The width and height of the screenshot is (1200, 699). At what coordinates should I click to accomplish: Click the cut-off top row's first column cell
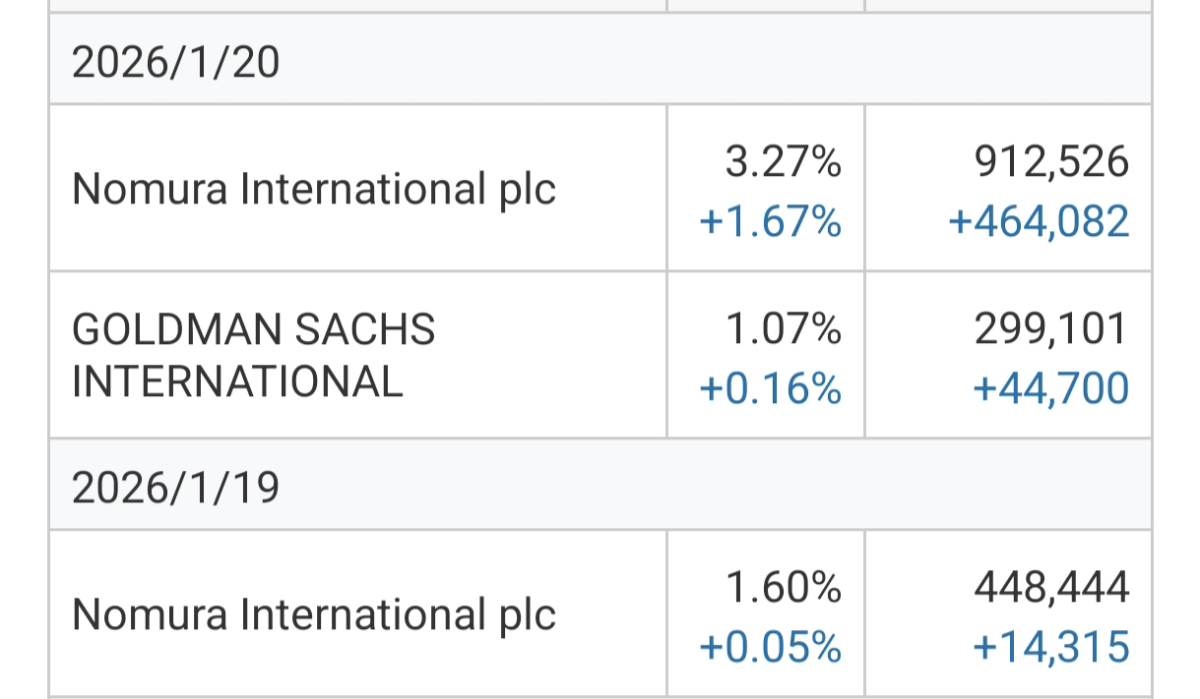[357, 6]
